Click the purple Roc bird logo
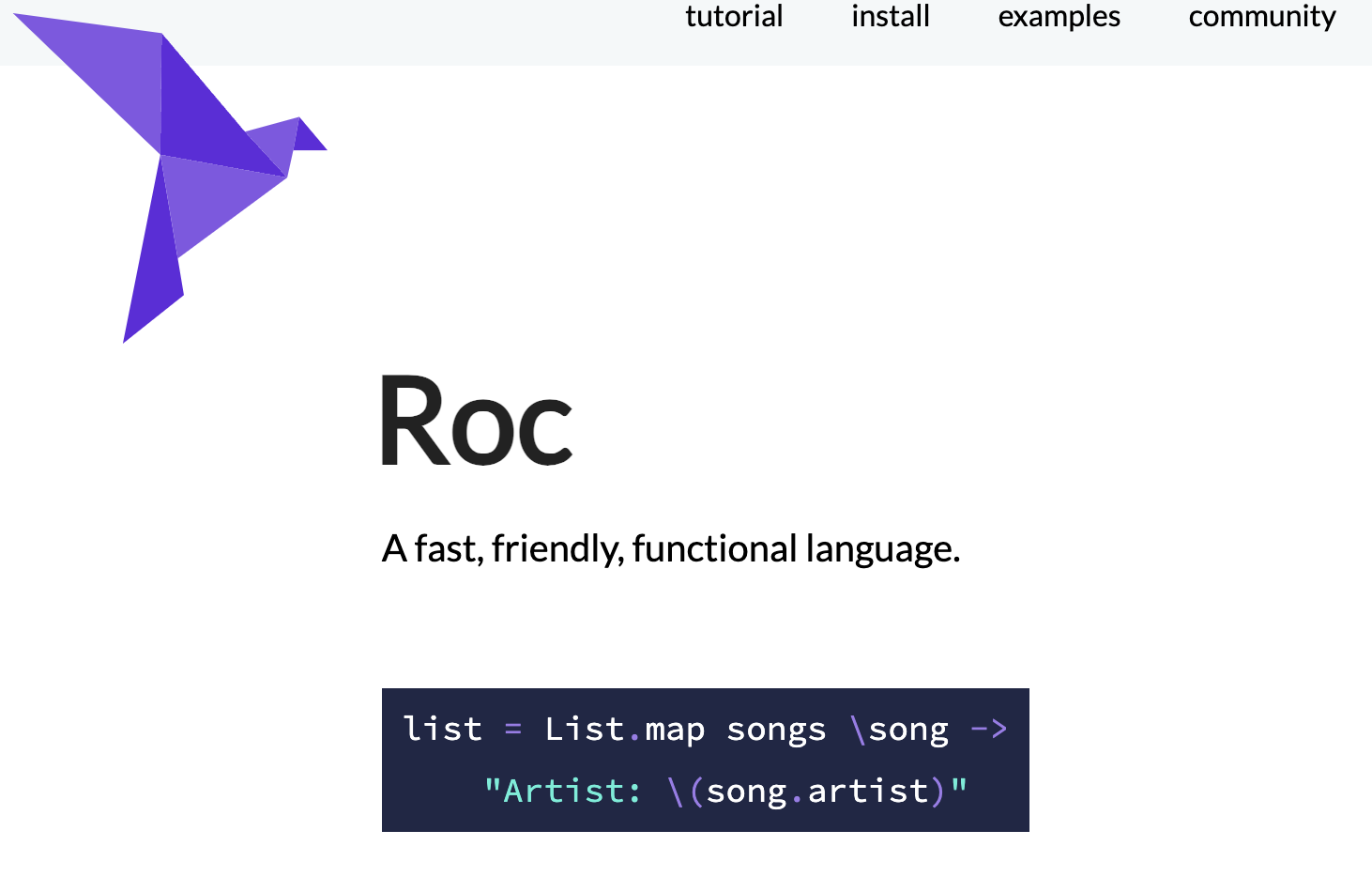 (169, 178)
